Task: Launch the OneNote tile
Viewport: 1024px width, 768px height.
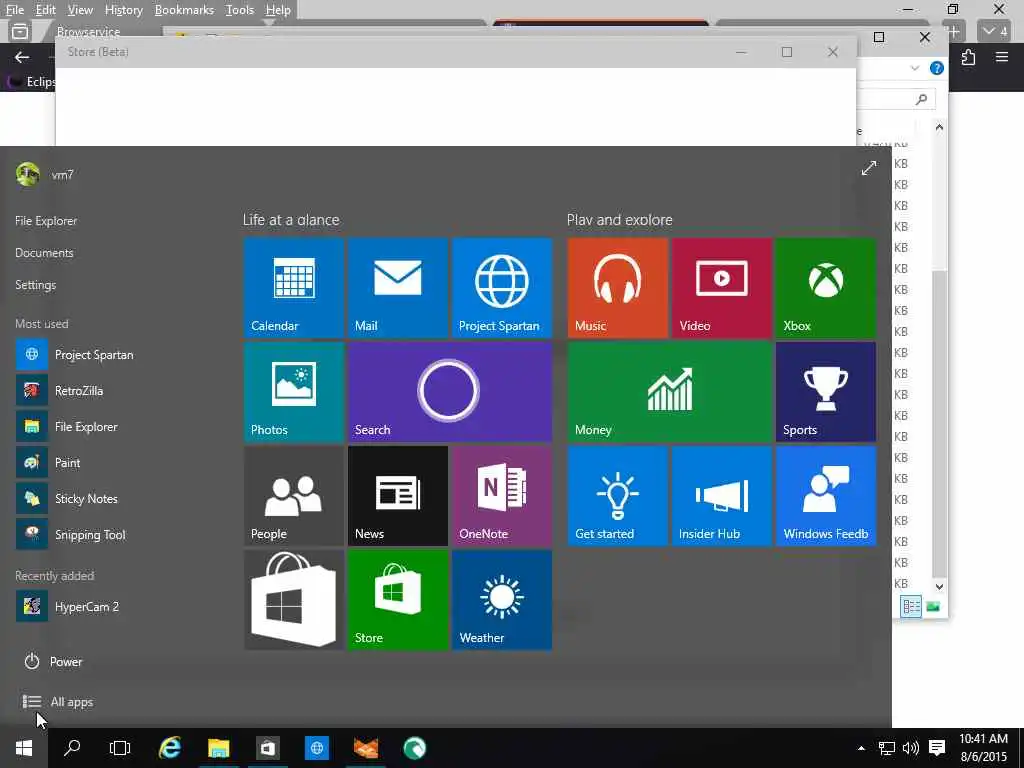Action: pos(502,496)
